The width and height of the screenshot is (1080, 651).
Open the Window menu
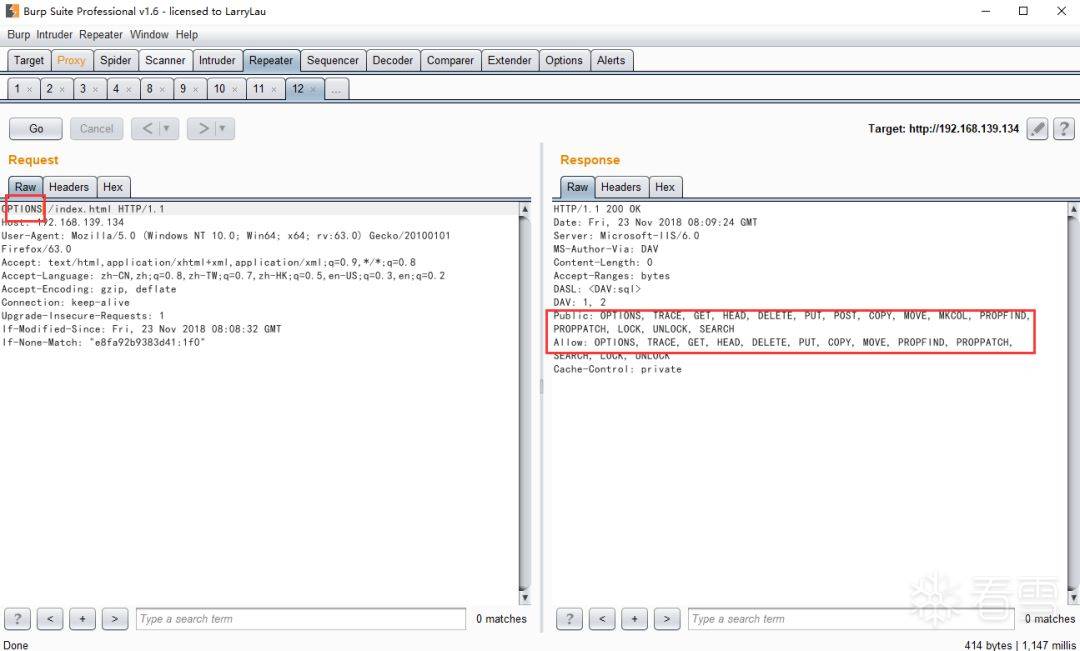[x=149, y=34]
